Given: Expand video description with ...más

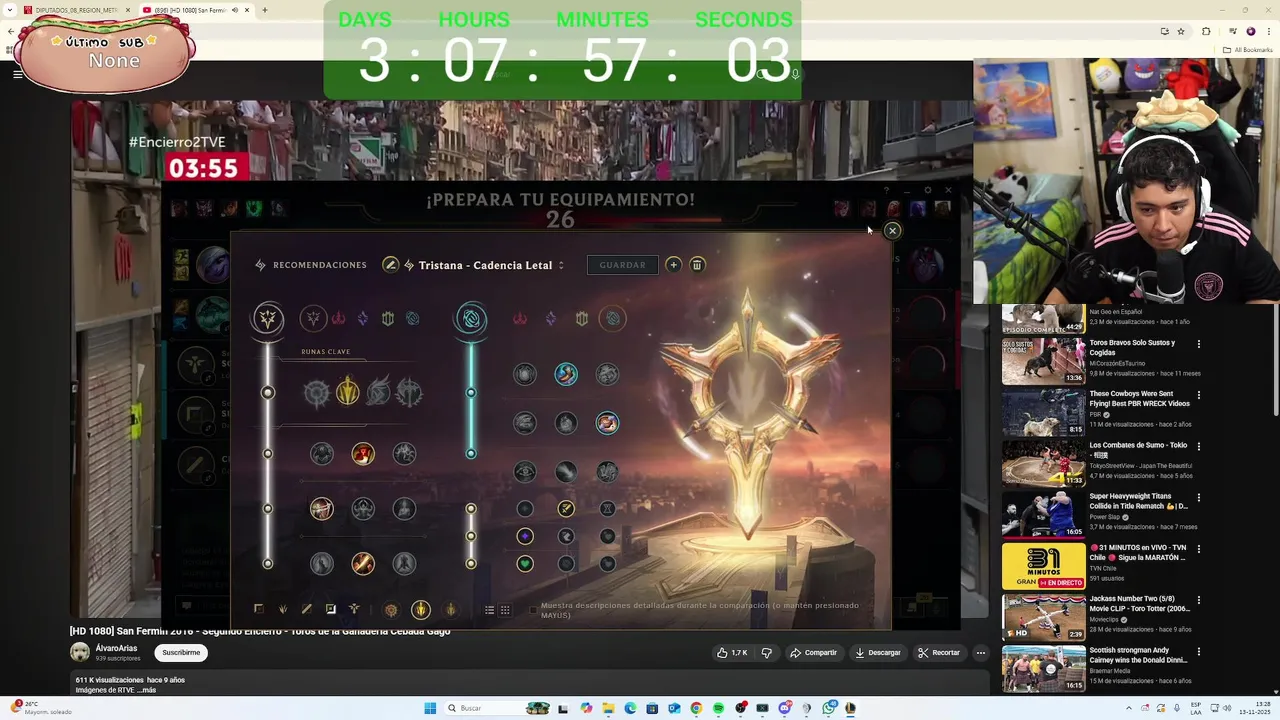Looking at the screenshot, I should click(146, 690).
